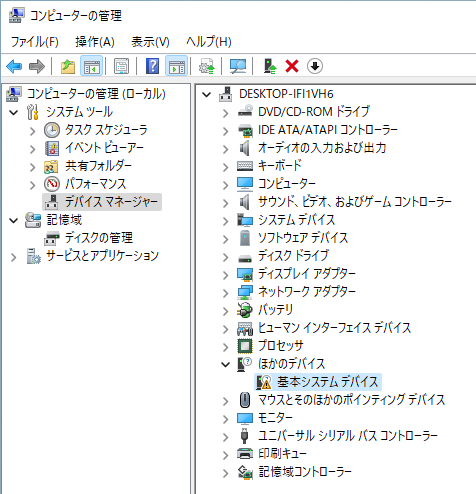Viewport: 476px width, 494px height.
Task: Select the ソフトウェア デバイス category
Action: (303, 238)
